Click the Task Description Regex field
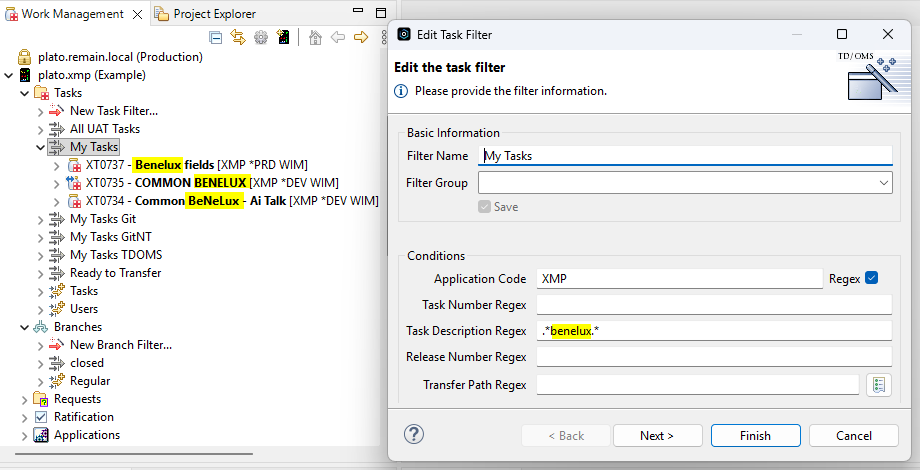920x470 pixels. point(713,331)
